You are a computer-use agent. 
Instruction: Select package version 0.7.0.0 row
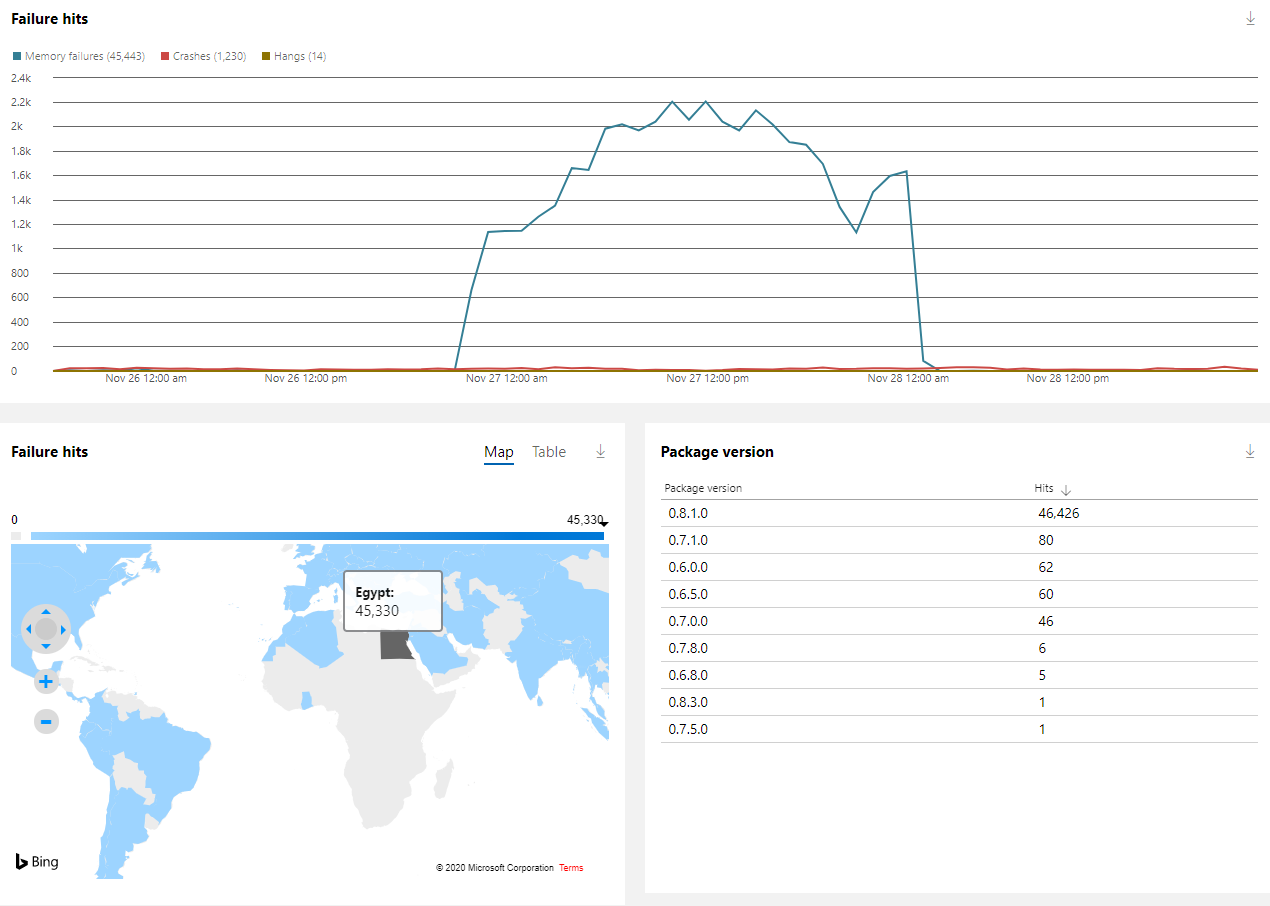pos(959,621)
